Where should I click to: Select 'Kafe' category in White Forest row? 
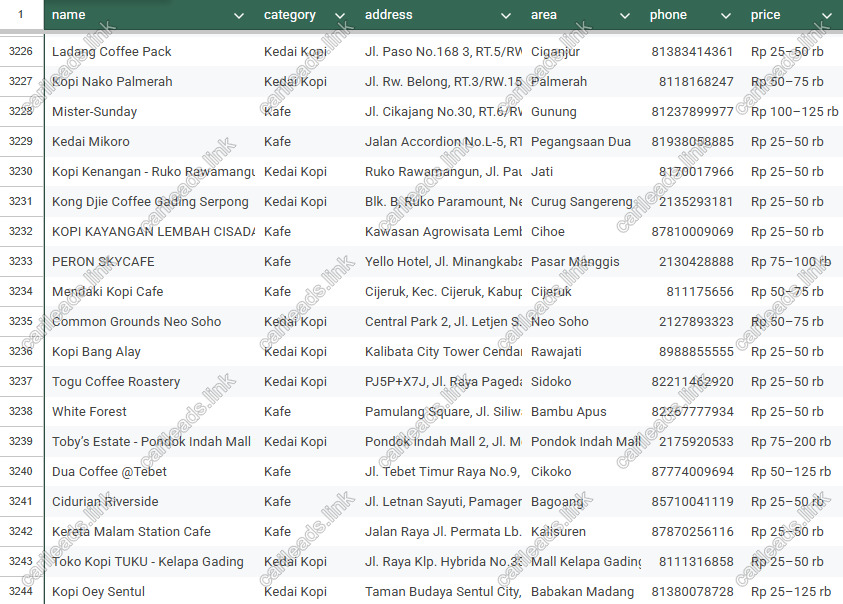point(307,412)
